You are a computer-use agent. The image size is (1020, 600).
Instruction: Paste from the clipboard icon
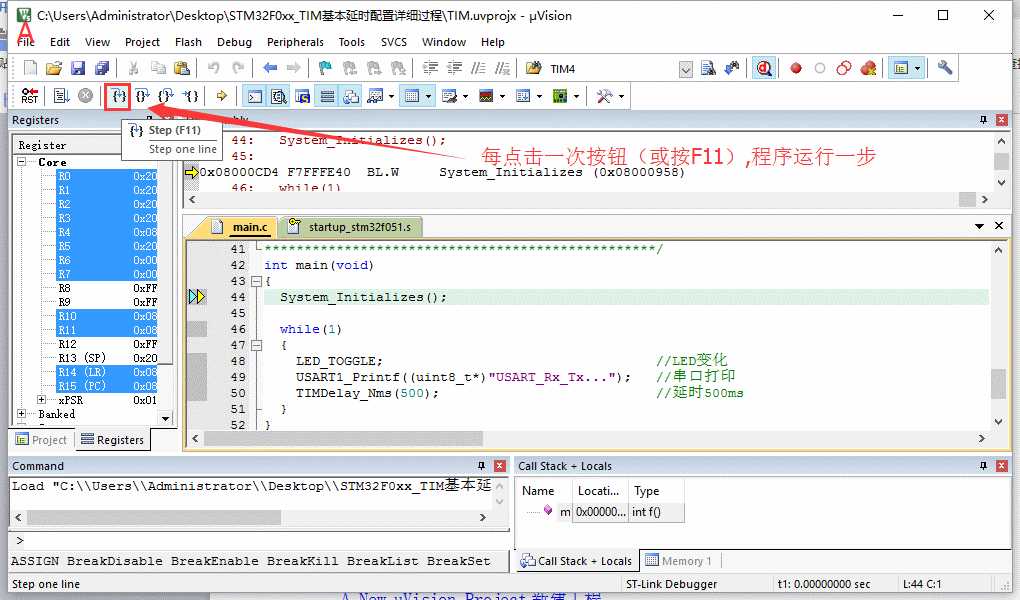182,68
